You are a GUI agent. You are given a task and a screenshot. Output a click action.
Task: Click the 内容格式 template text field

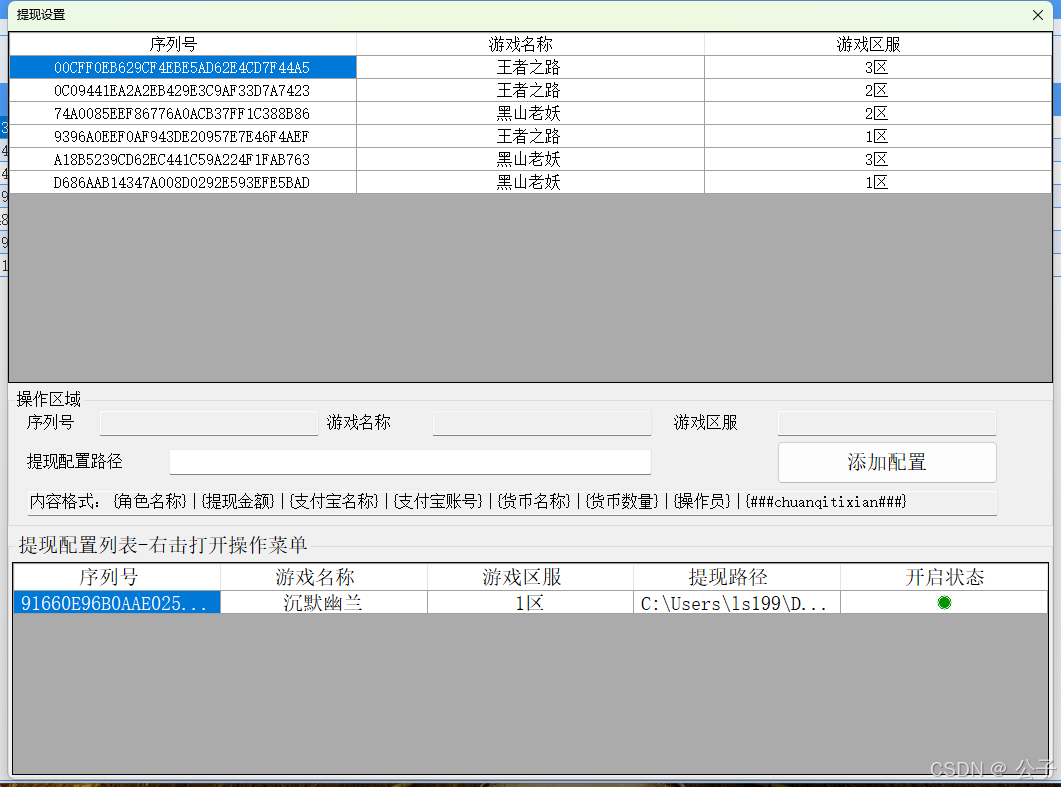coord(512,502)
